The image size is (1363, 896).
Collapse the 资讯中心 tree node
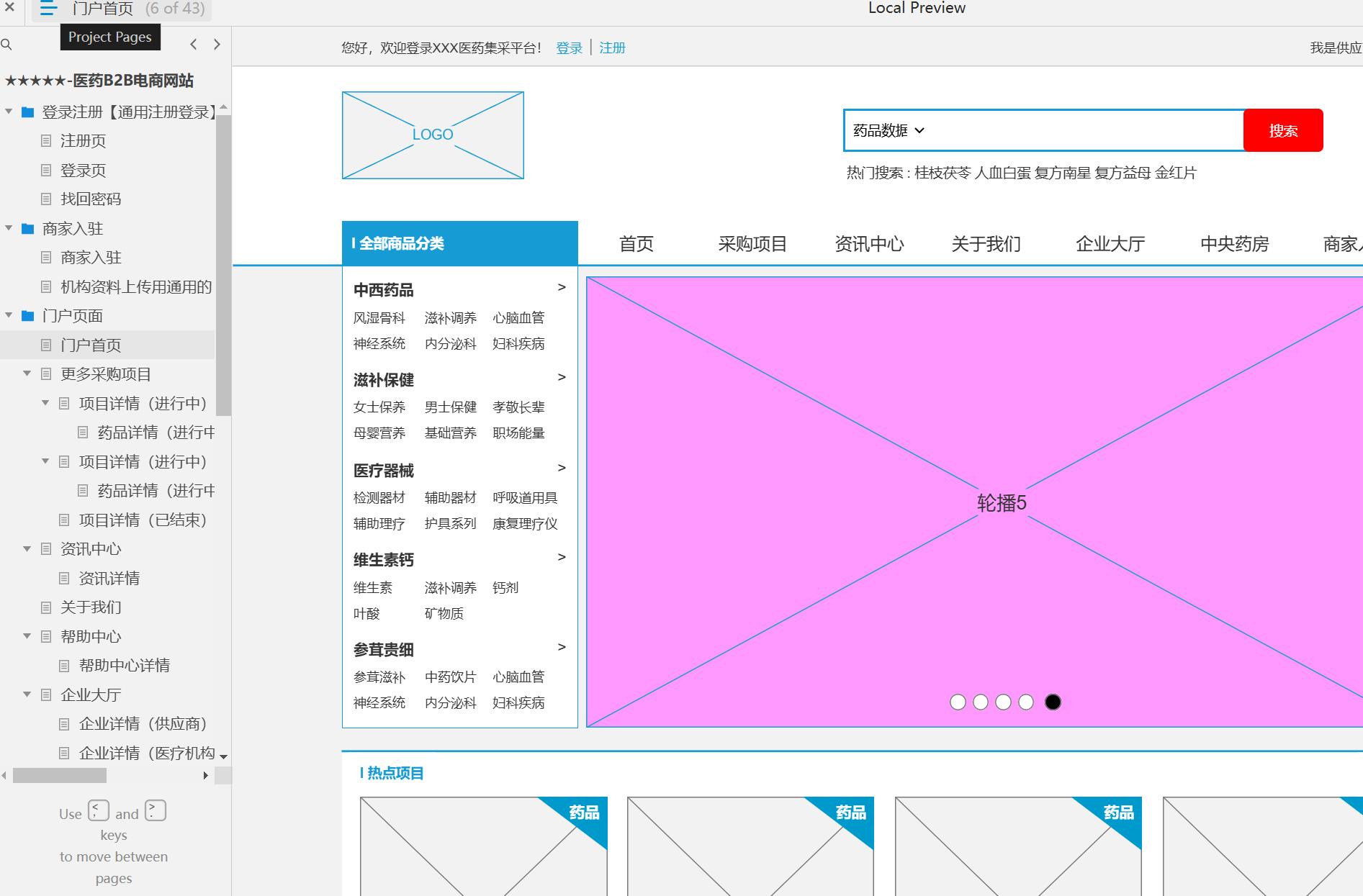tap(27, 548)
